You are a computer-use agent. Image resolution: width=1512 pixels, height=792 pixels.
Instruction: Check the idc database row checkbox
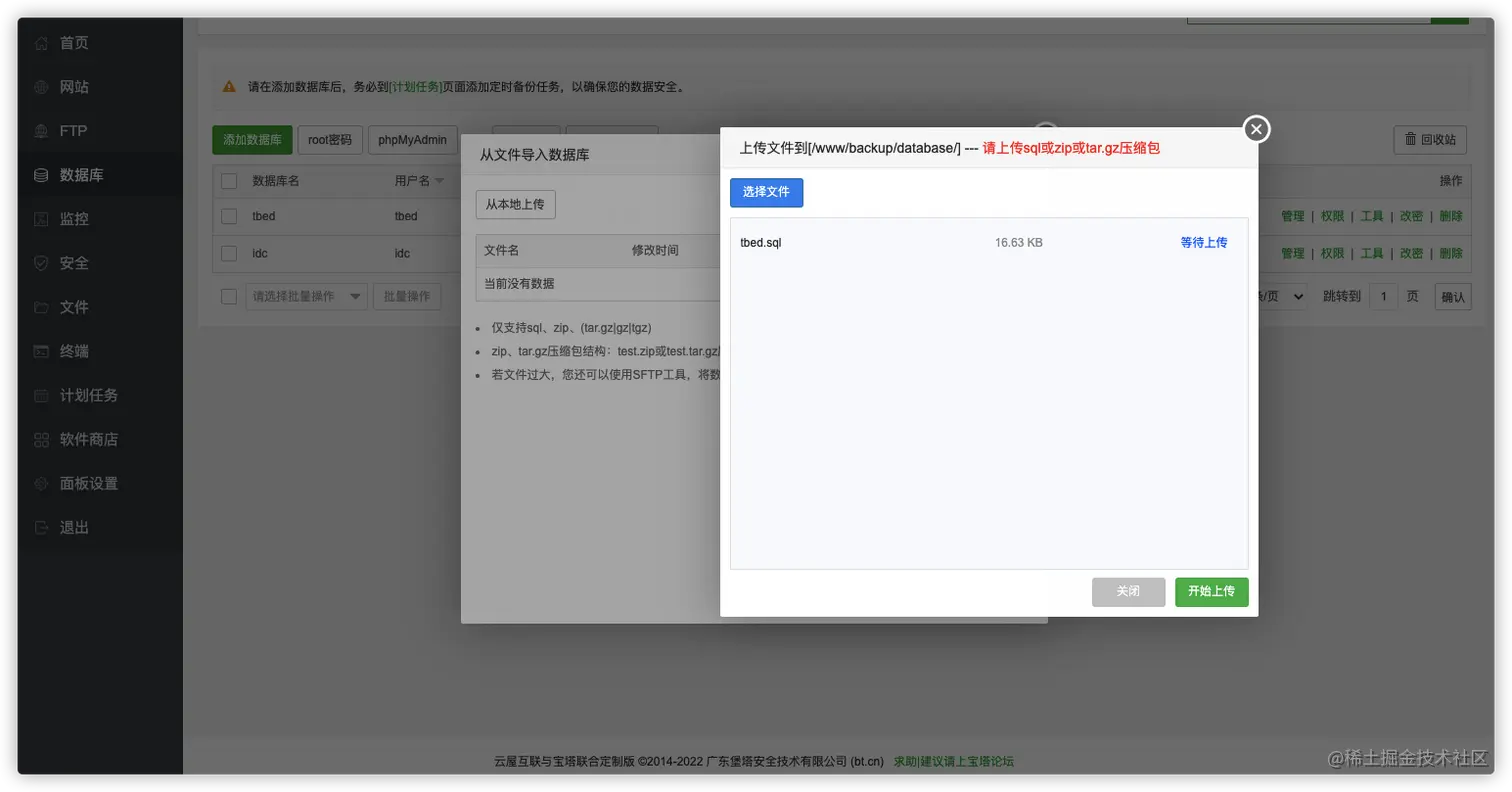tap(228, 253)
